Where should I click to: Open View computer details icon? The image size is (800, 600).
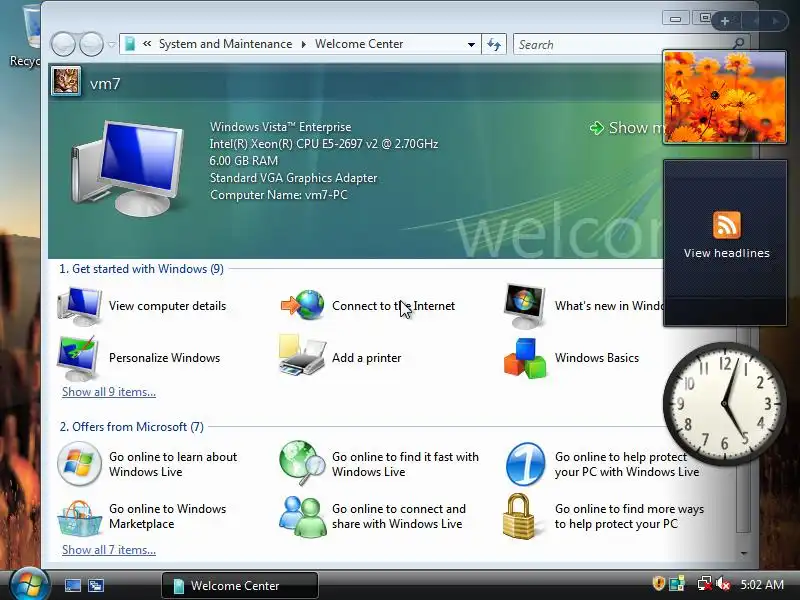tap(80, 306)
